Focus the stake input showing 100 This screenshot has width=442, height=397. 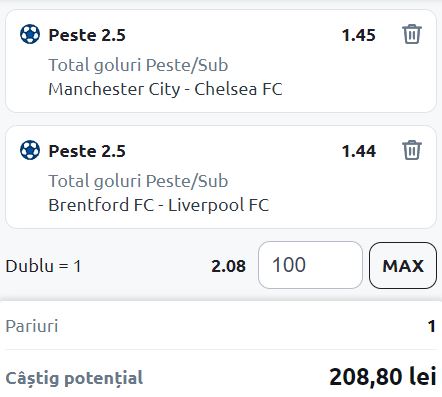[310, 265]
